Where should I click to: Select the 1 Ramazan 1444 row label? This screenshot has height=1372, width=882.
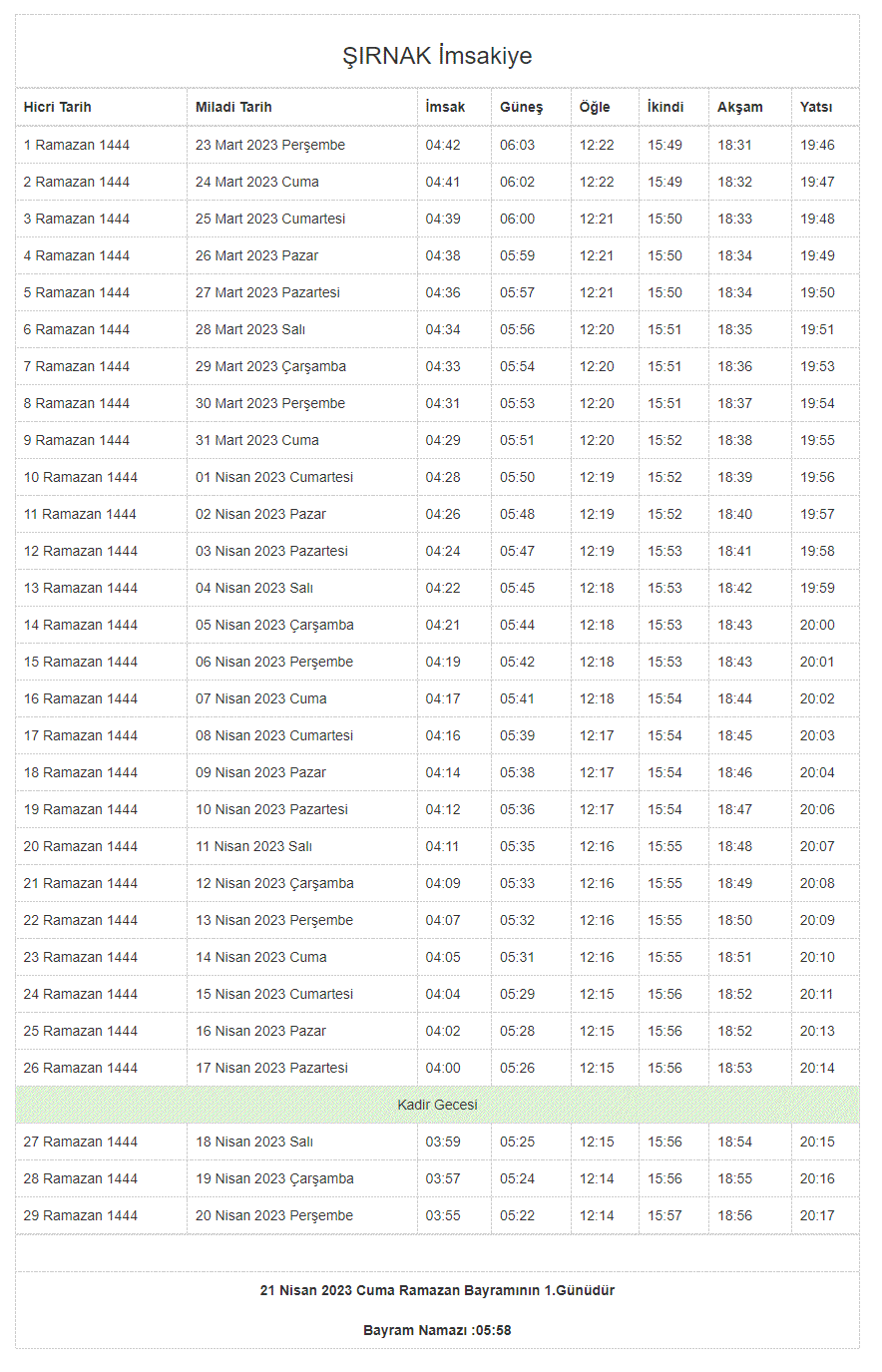[77, 145]
